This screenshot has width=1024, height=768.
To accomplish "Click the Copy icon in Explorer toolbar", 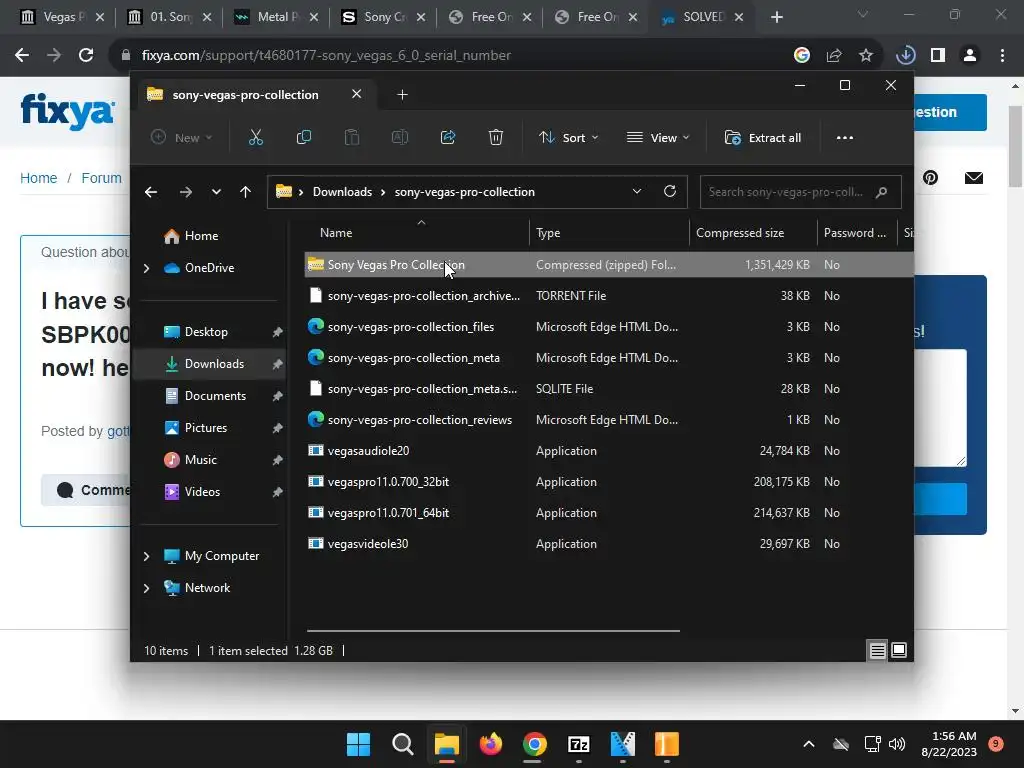I will tap(304, 138).
